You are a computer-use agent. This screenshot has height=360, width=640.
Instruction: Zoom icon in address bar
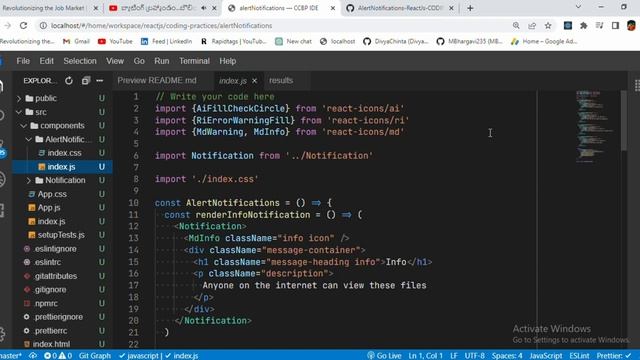[x=516, y=25]
